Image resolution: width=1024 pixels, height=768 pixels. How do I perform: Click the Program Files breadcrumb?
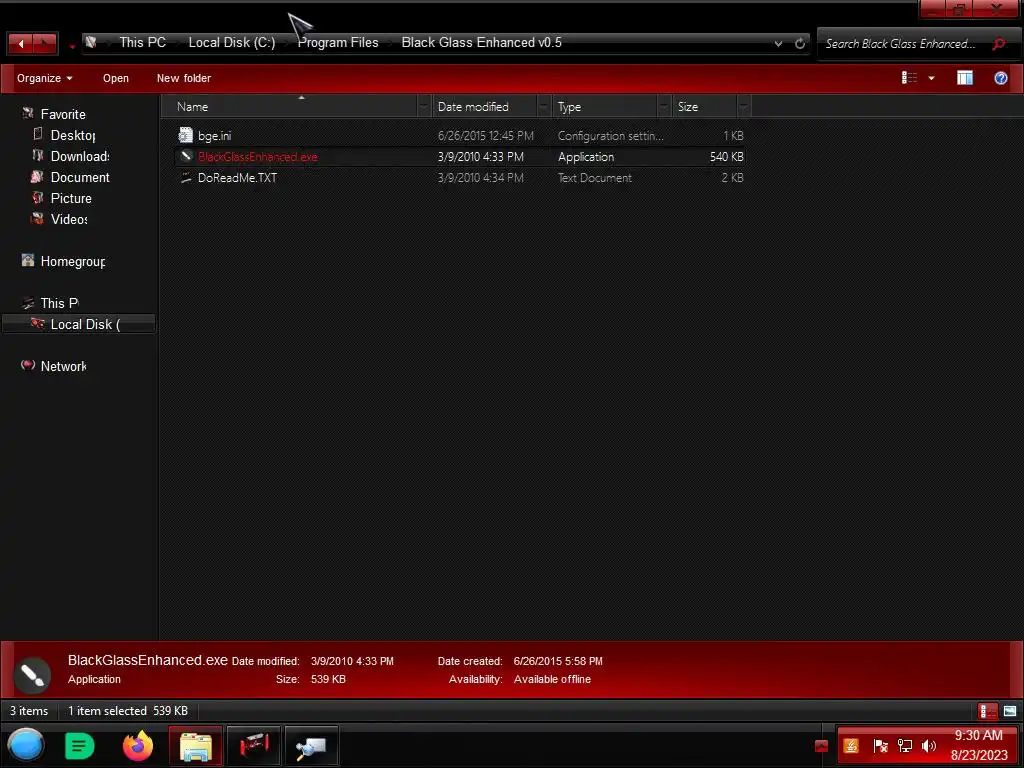(x=338, y=42)
